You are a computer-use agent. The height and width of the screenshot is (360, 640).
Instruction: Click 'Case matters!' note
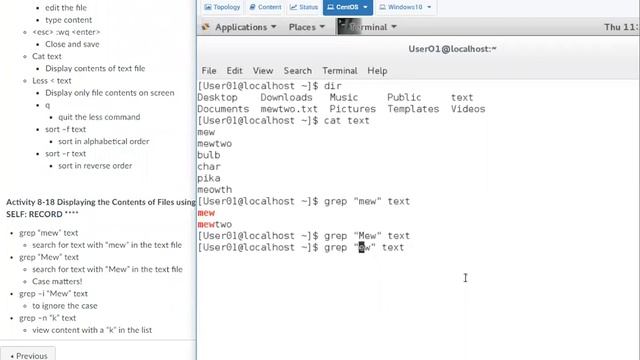tap(57, 282)
